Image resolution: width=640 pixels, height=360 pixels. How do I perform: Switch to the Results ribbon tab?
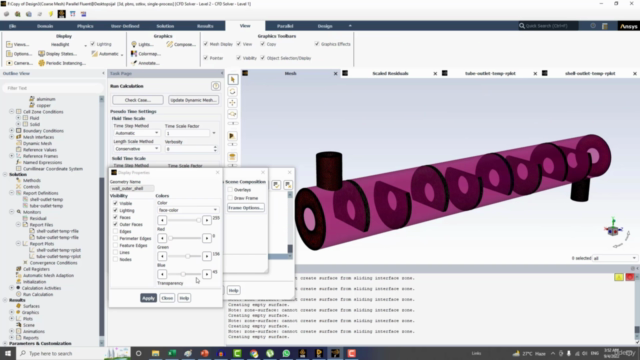click(x=205, y=26)
